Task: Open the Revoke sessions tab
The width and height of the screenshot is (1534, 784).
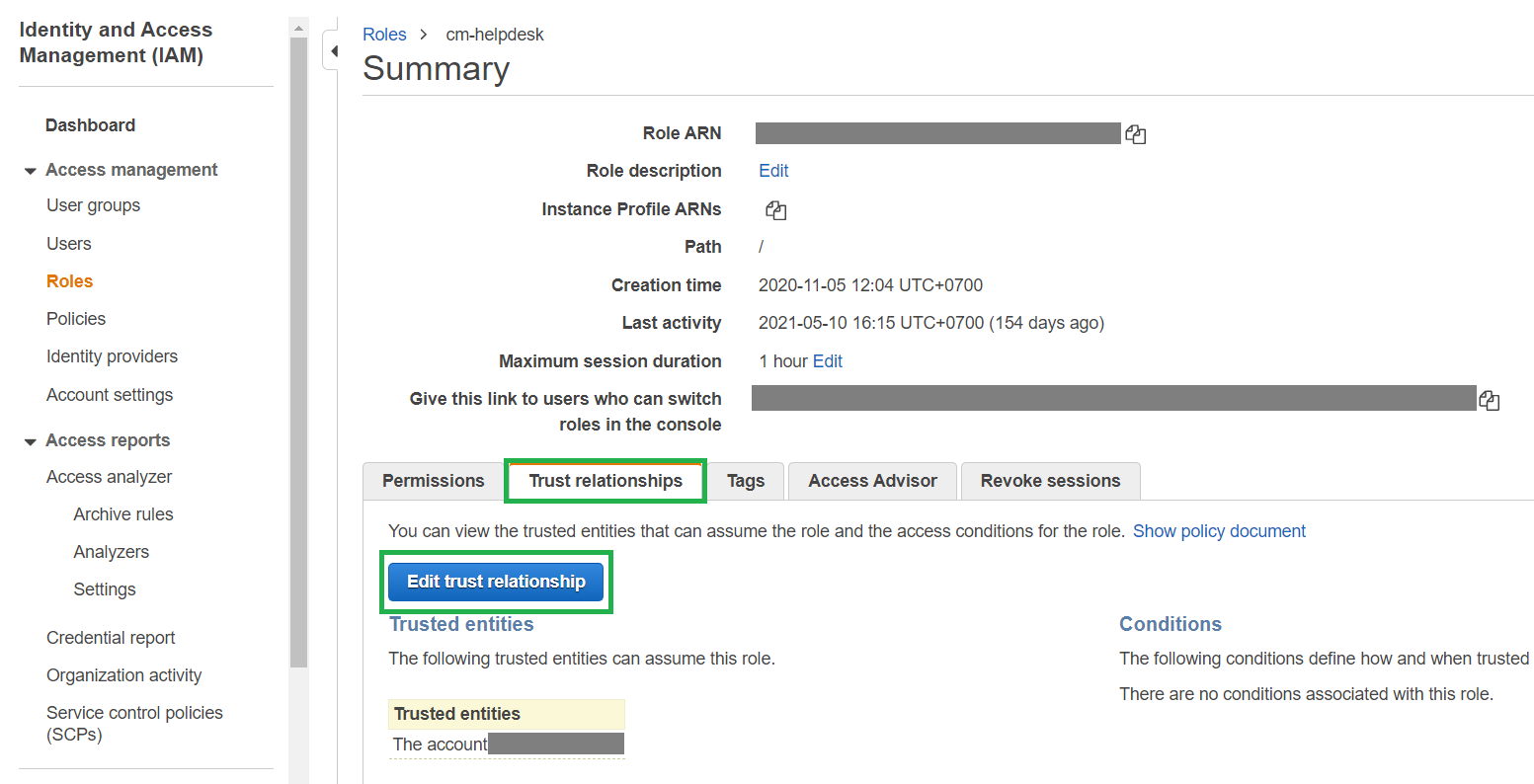Action: point(1050,481)
